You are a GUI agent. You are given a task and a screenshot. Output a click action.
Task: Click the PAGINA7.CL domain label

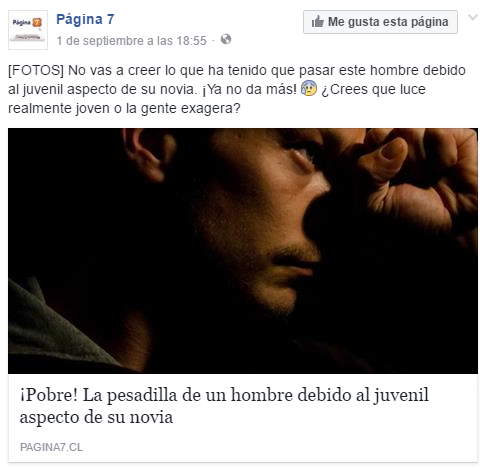(x=51, y=447)
